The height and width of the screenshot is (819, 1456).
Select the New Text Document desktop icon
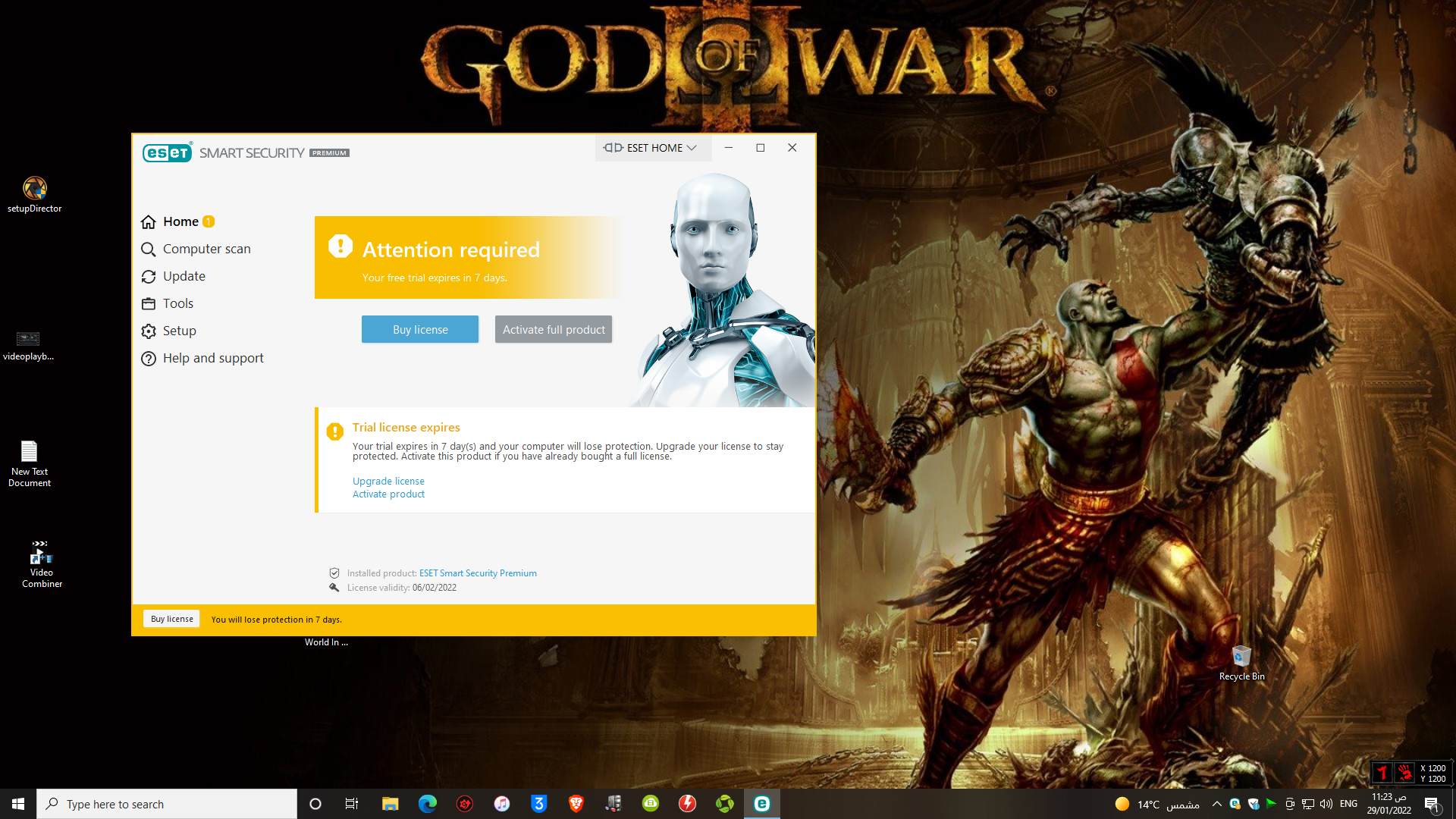click(30, 463)
